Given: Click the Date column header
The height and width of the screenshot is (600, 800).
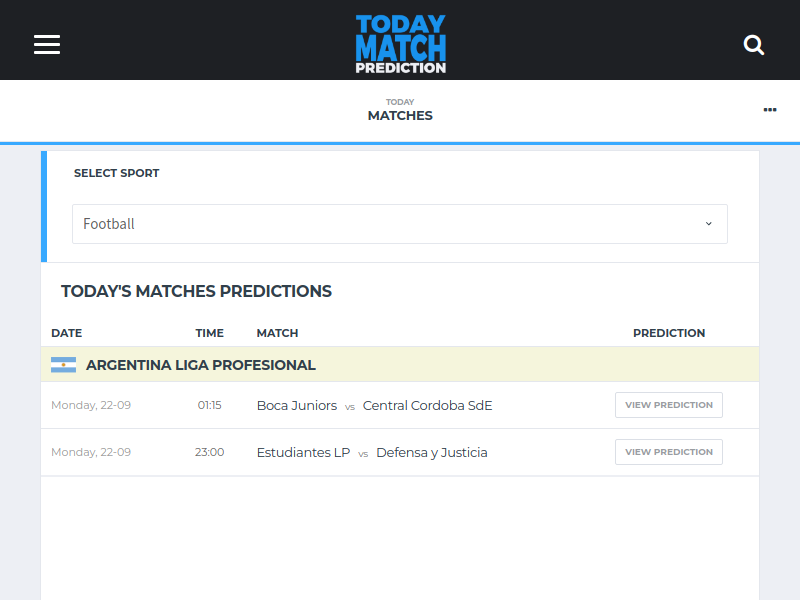Looking at the screenshot, I should [x=66, y=333].
